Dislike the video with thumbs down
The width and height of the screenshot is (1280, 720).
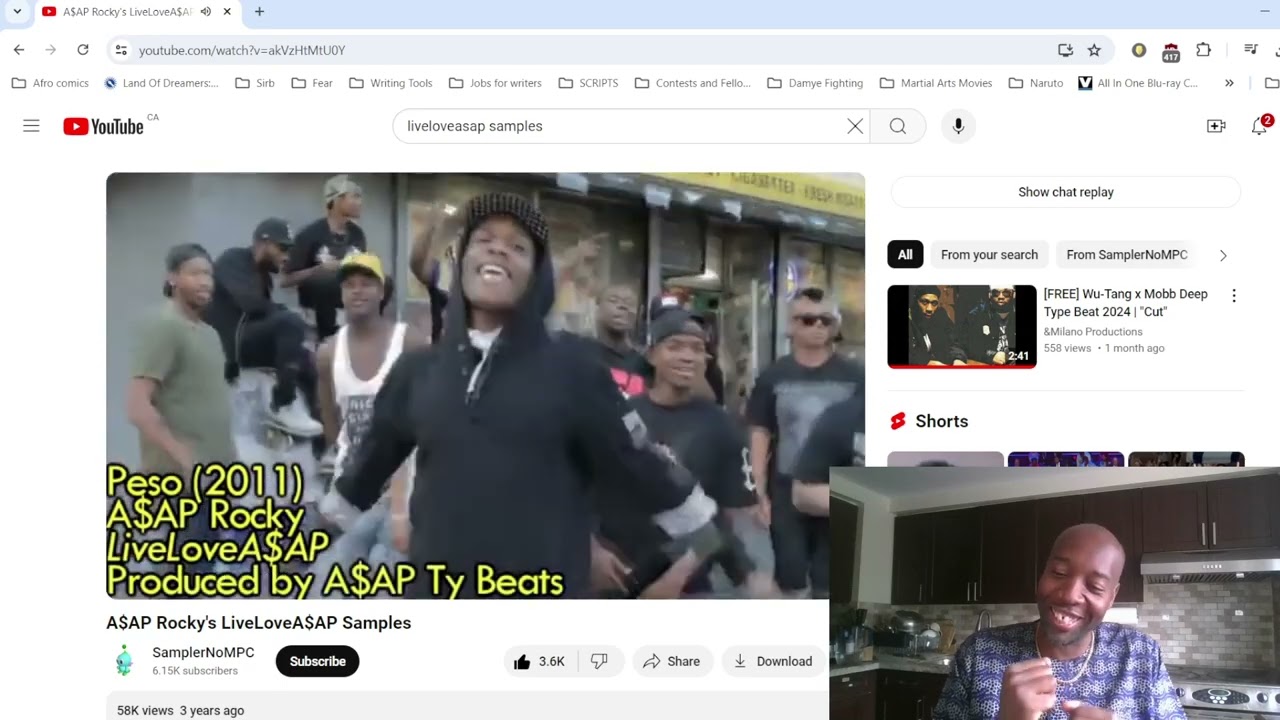599,661
